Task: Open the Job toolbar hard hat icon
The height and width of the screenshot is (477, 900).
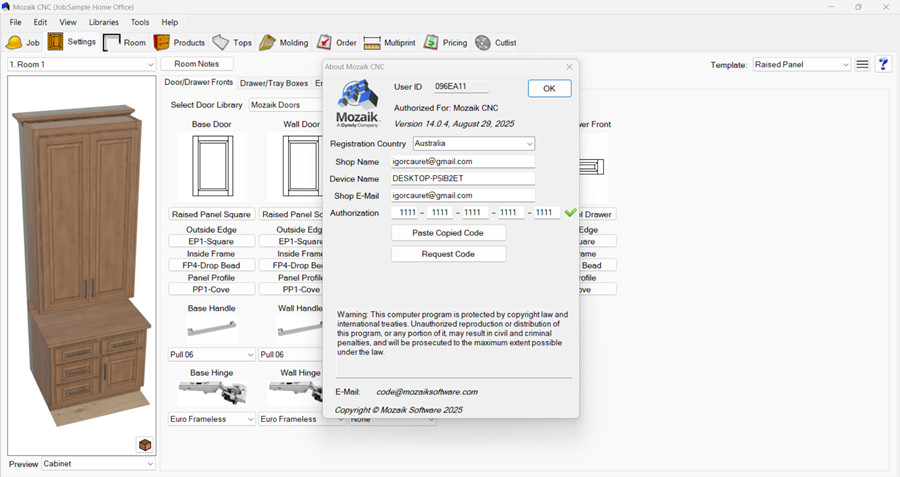Action: tap(14, 42)
